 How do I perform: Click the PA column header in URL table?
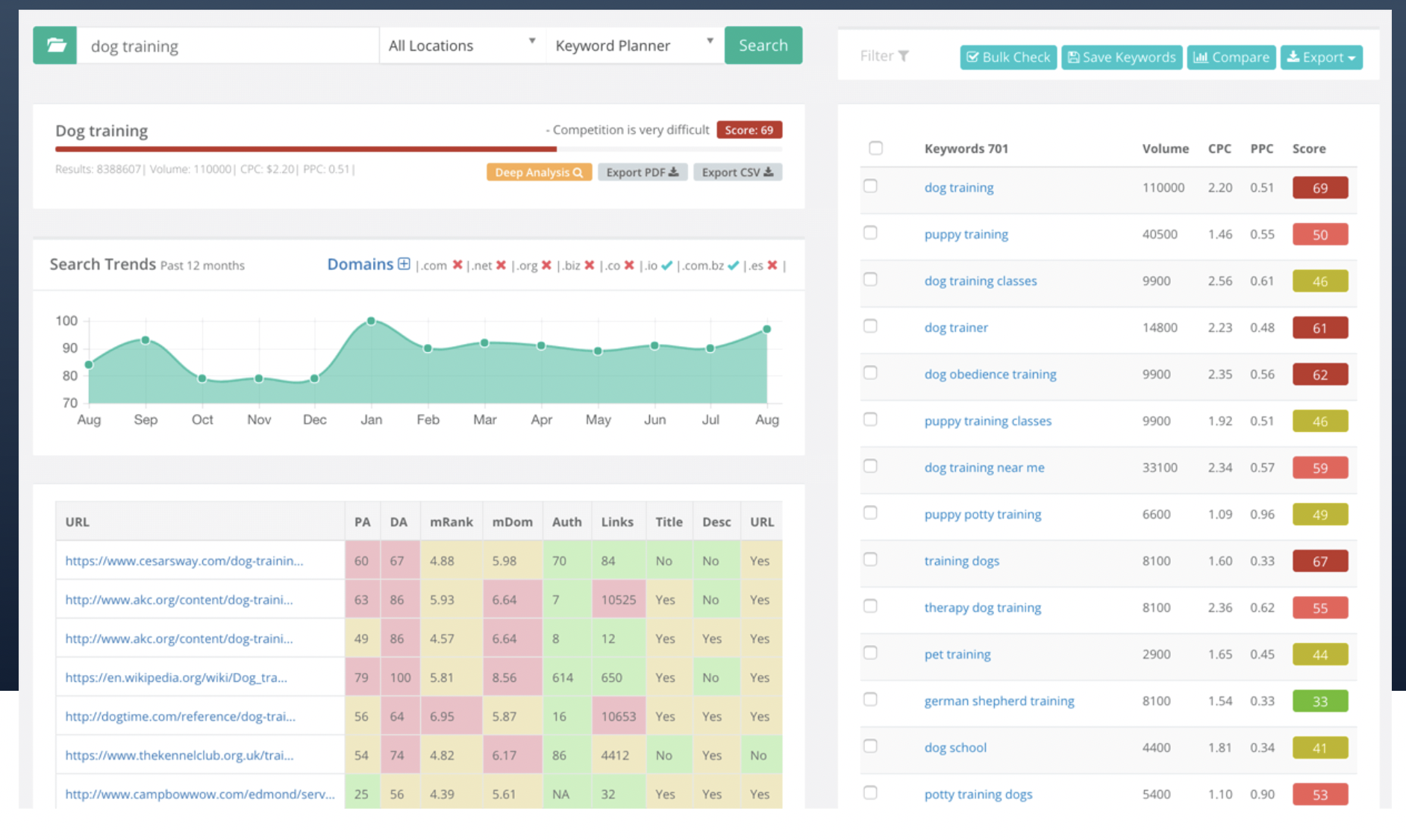point(362,521)
